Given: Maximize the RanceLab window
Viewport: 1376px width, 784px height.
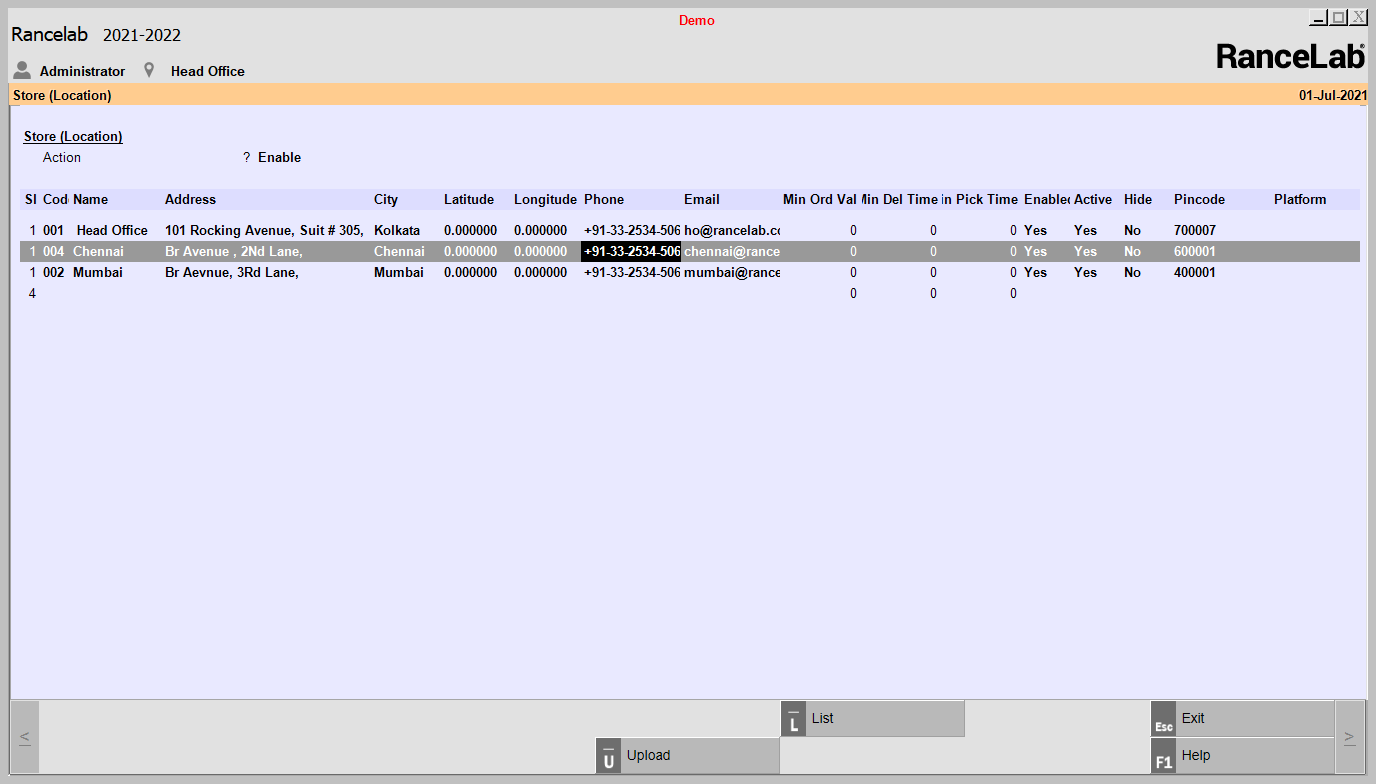Looking at the screenshot, I should pyautogui.click(x=1338, y=18).
